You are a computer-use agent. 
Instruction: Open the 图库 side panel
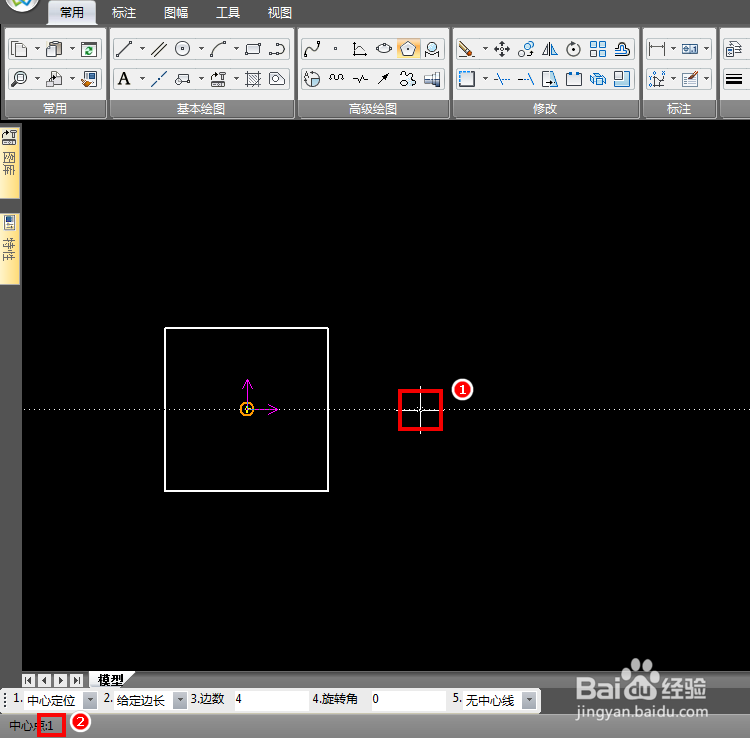[x=9, y=162]
